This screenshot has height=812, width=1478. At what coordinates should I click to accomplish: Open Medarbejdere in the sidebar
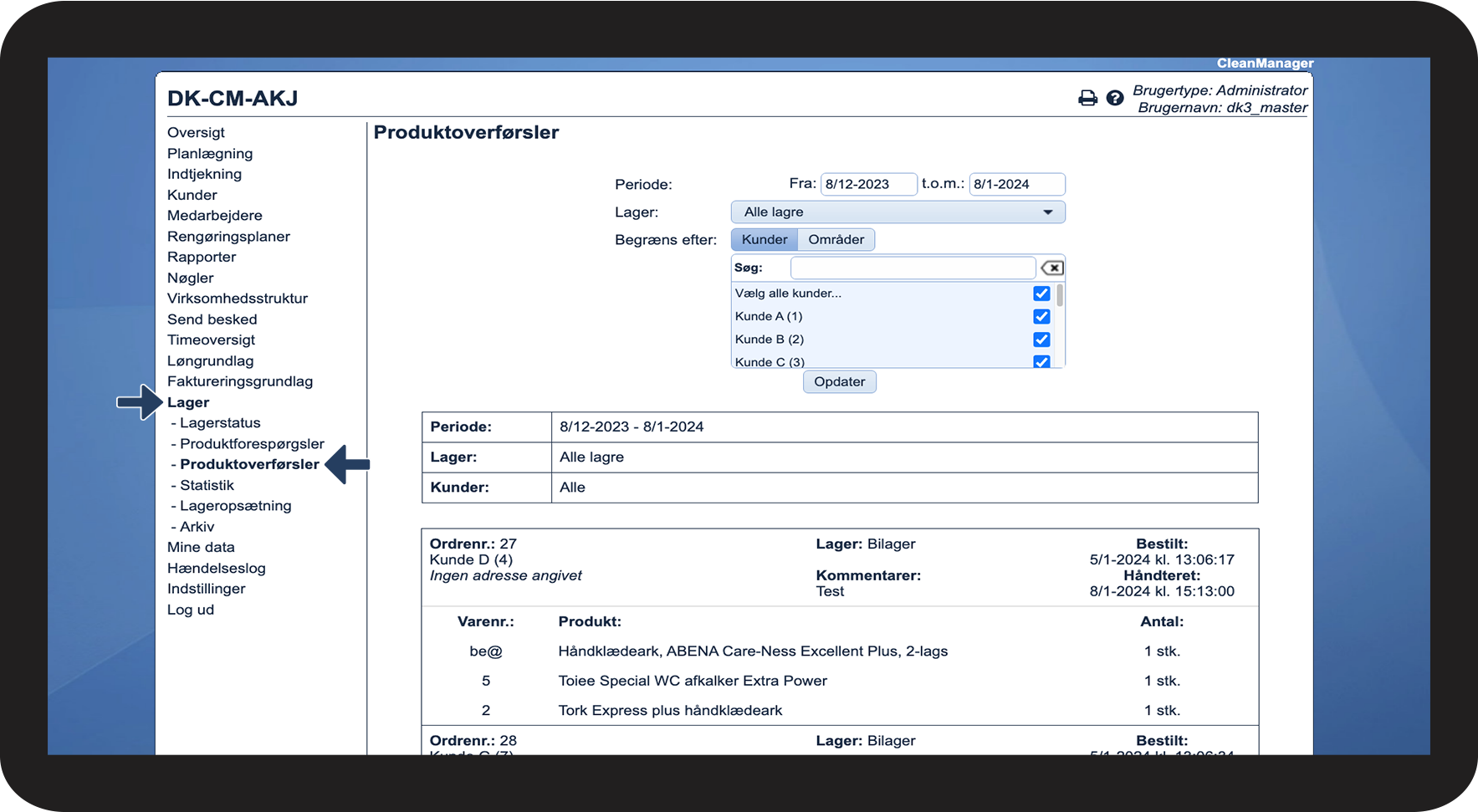215,216
